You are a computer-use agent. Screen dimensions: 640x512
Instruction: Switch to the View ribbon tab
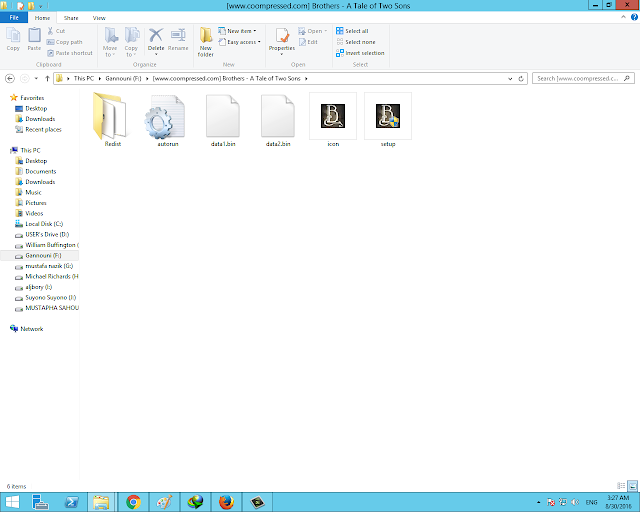(99, 18)
